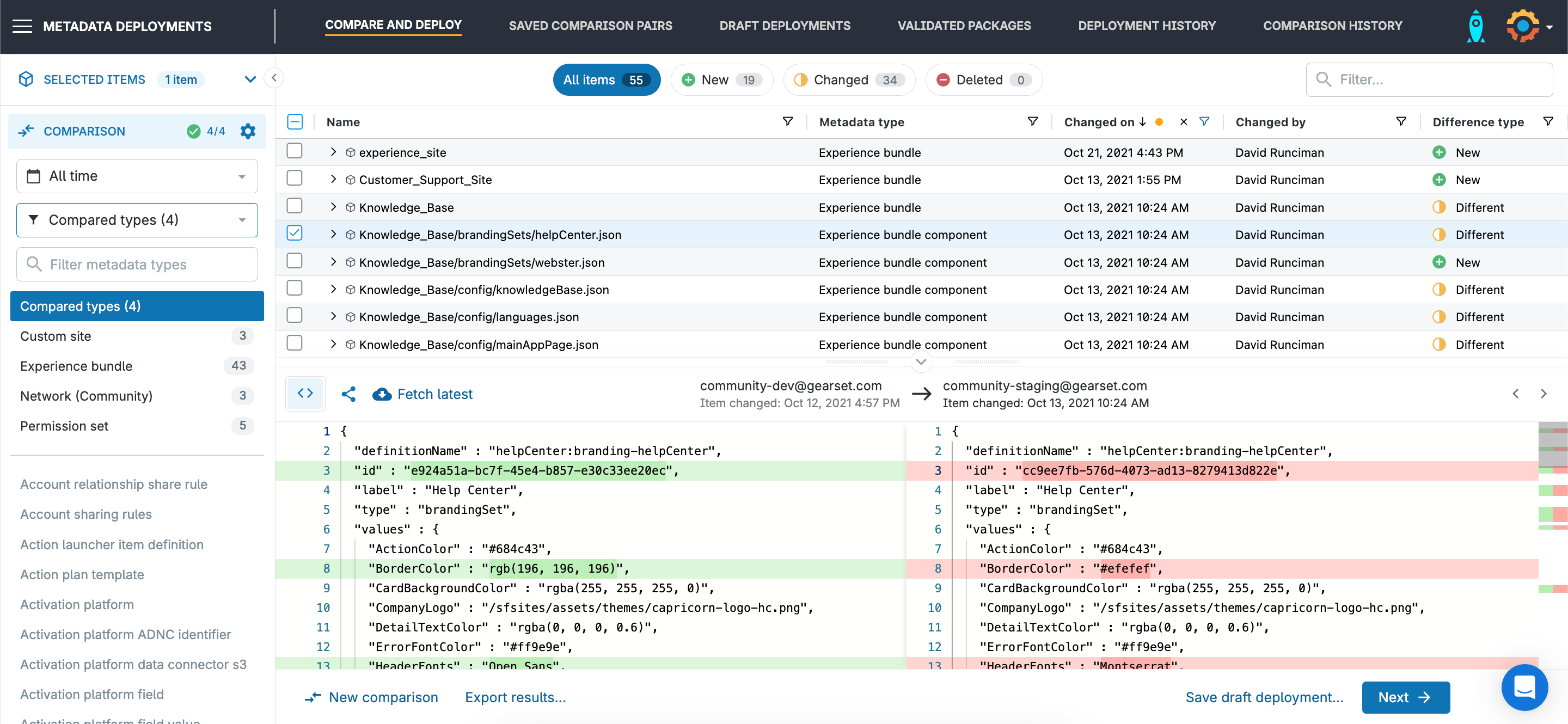Viewport: 1568px width, 724px height.
Task: Click Save draft deployment link
Action: pyautogui.click(x=1264, y=697)
